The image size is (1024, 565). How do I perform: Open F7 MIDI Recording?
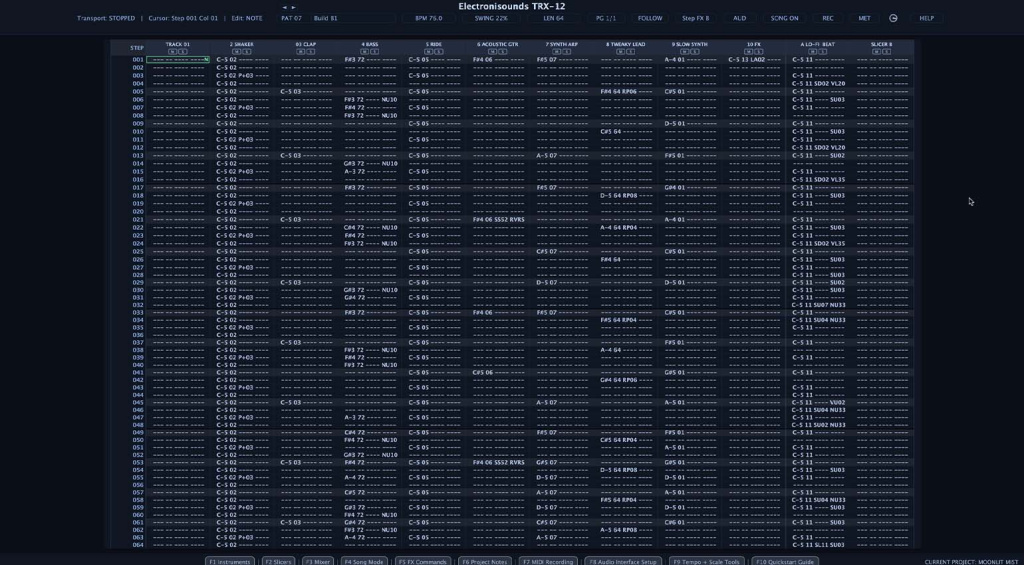548,562
